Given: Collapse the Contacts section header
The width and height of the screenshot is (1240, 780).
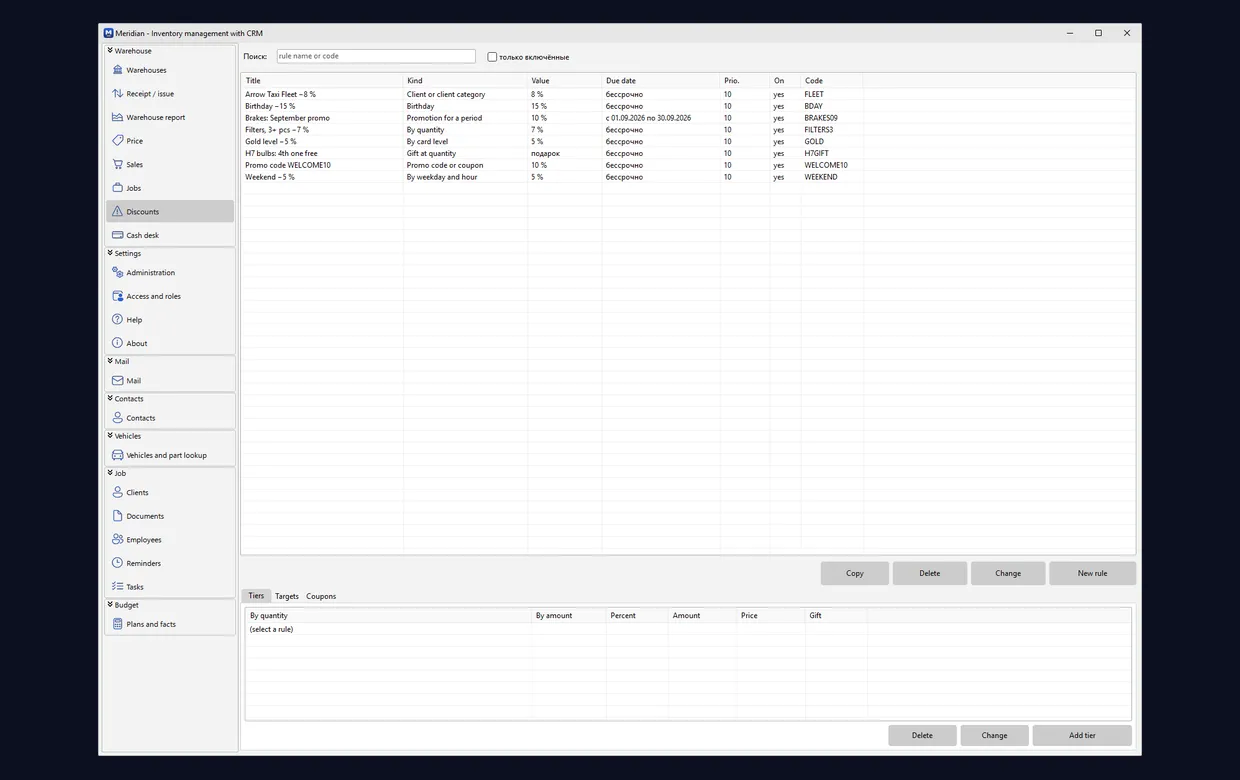Looking at the screenshot, I should 110,398.
